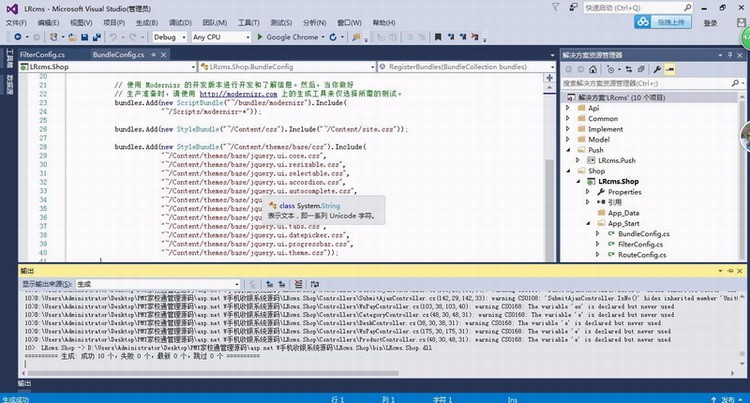Switch to the FilterConfig.cs tab
750x403 pixels.
42,55
